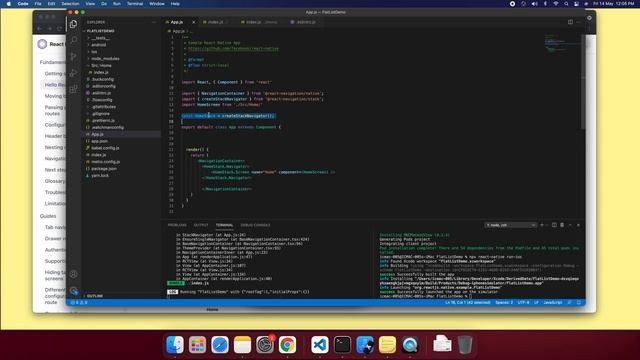The height and width of the screenshot is (360, 640).
Task: Open the Manage gear icon in VS Code
Action: (73, 291)
